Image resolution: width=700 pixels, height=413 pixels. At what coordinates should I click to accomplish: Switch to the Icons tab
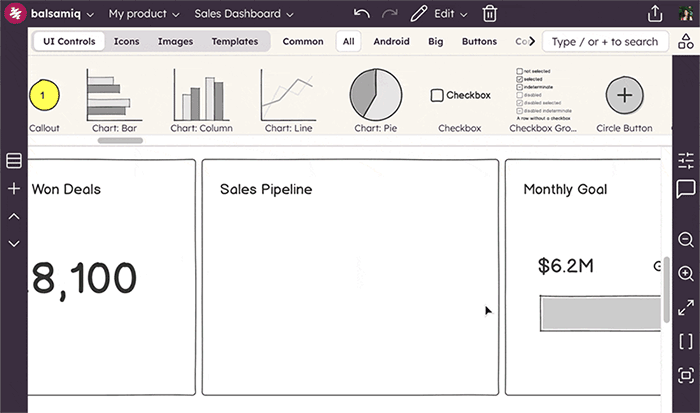(126, 42)
